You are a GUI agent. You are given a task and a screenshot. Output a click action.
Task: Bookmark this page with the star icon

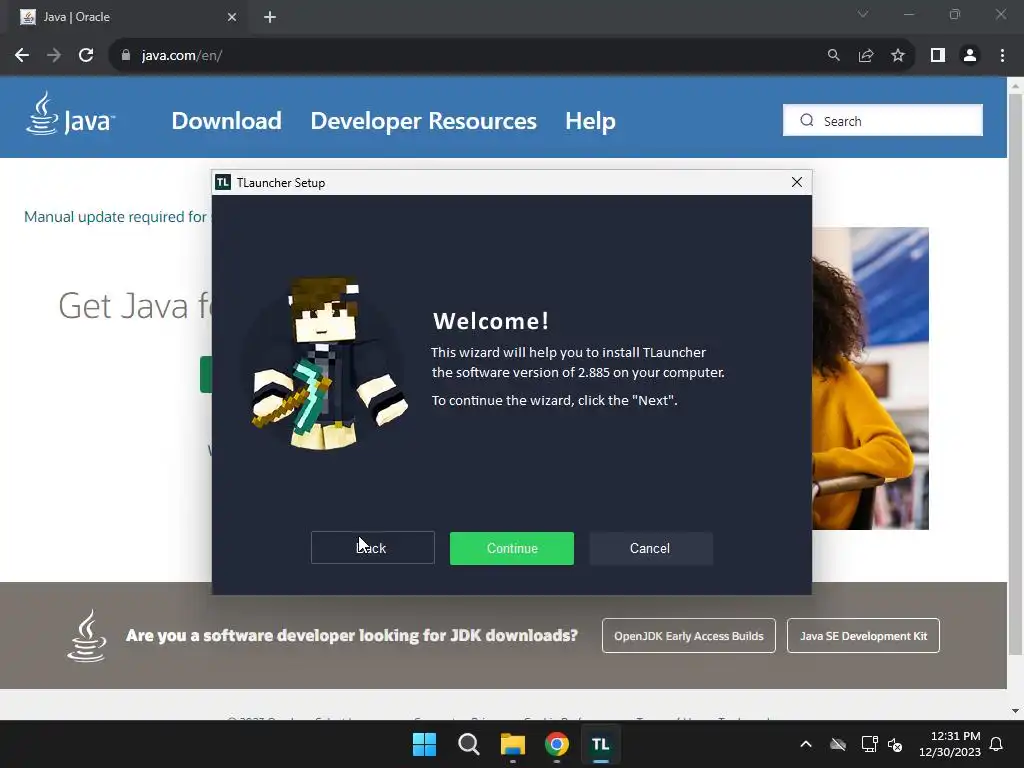(x=898, y=56)
